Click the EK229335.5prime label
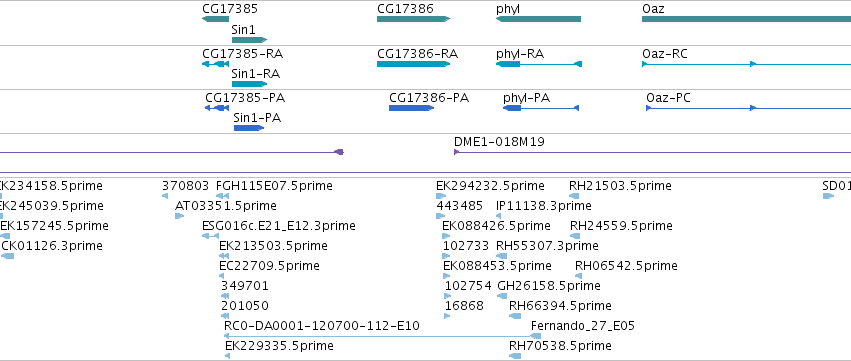The height and width of the screenshot is (361, 851). click(280, 346)
